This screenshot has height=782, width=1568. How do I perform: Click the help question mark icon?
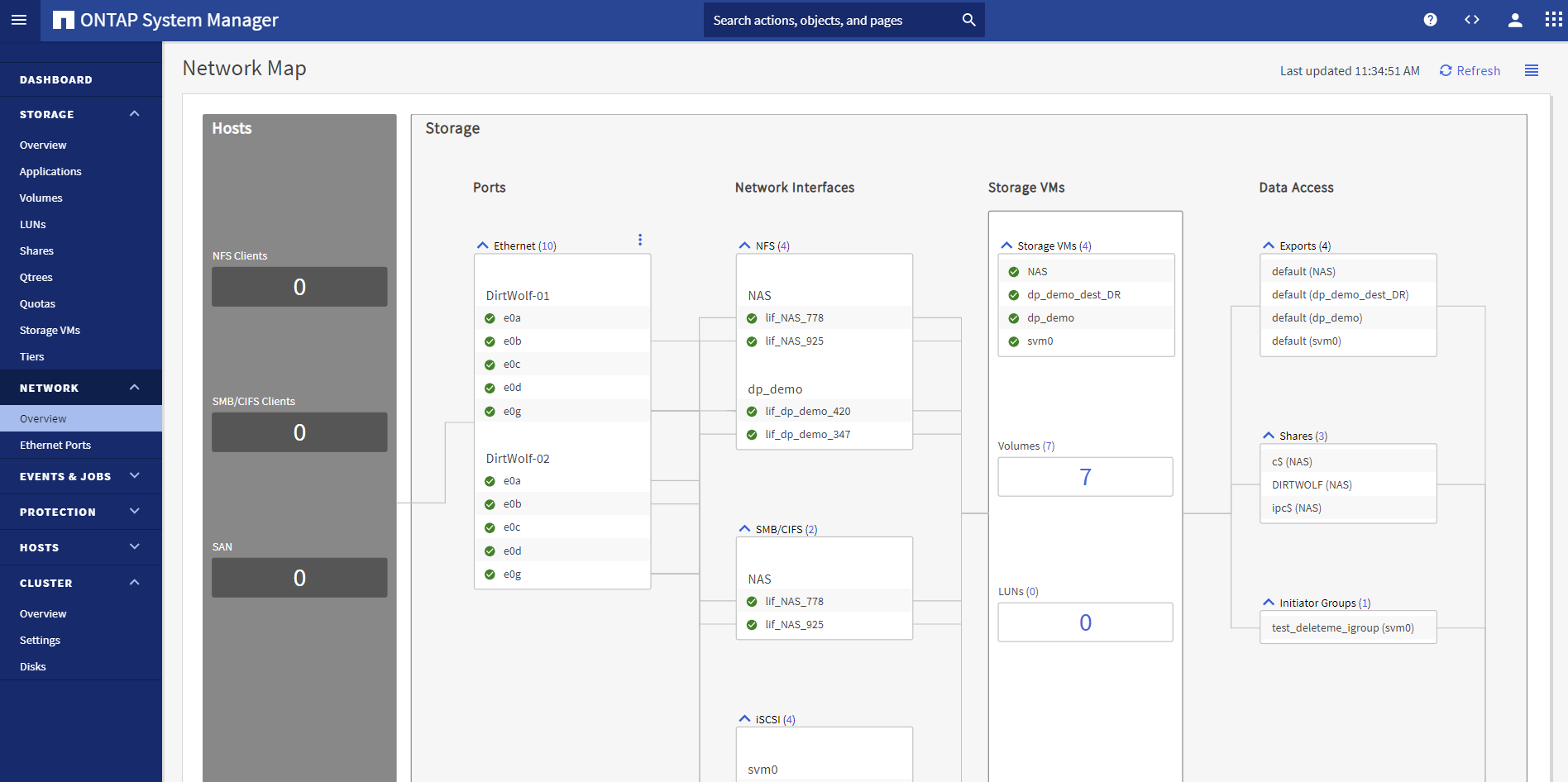[x=1430, y=20]
